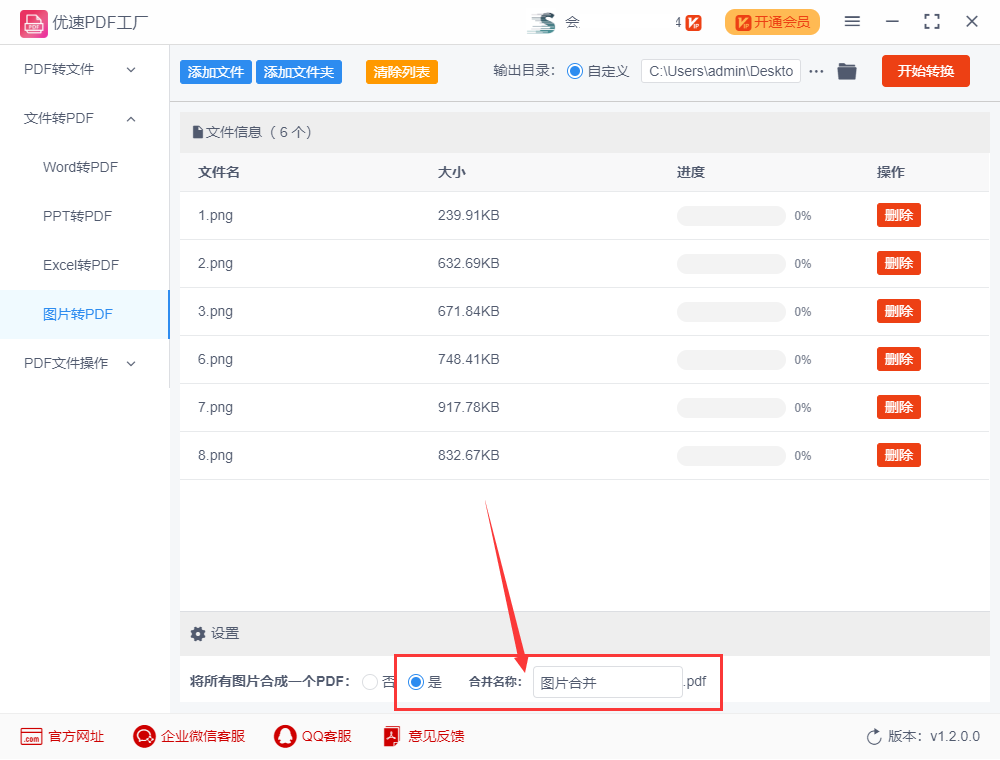Clear the file list using 清除列表
The image size is (1000, 760).
pyautogui.click(x=401, y=72)
